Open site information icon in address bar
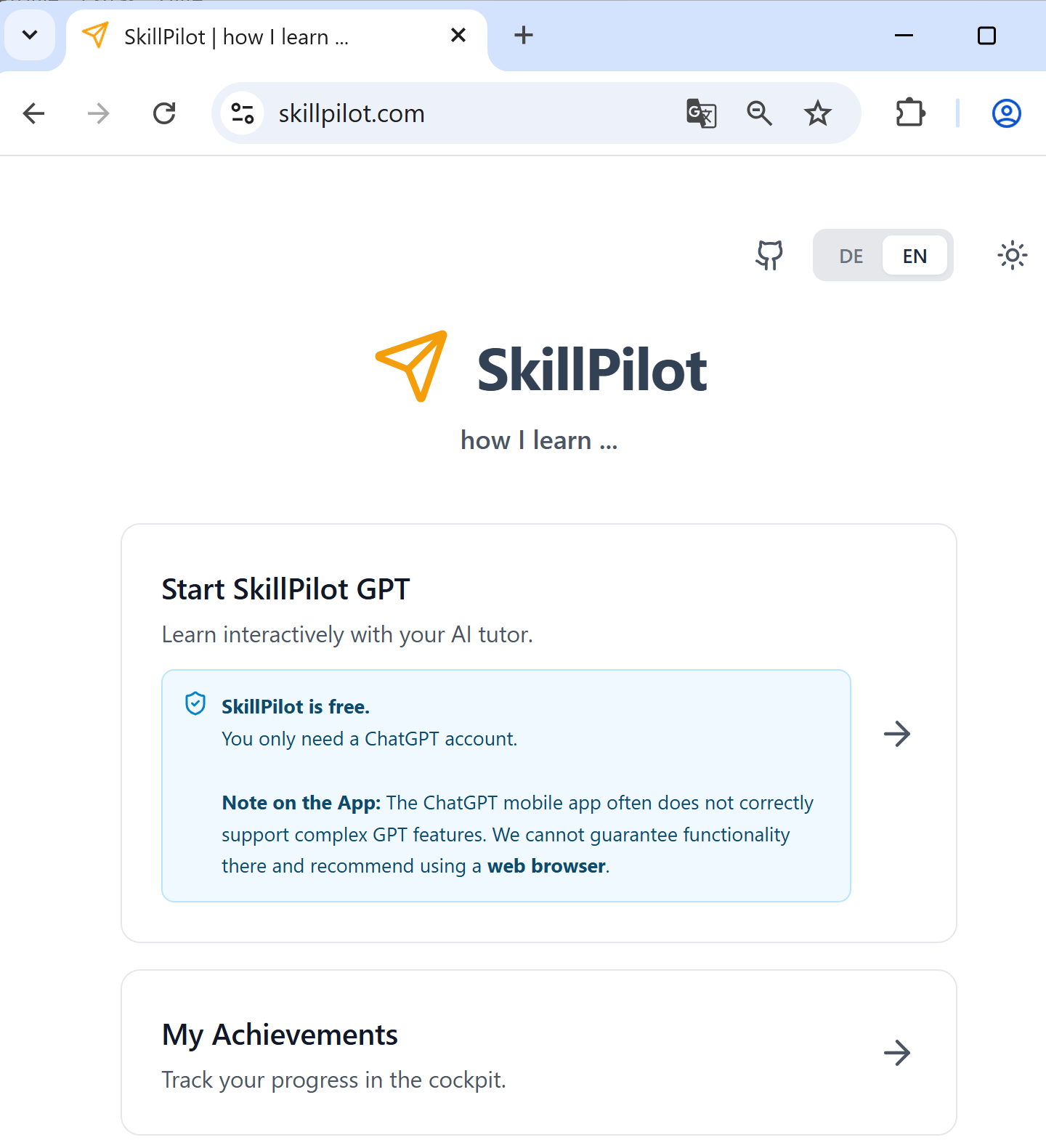The height and width of the screenshot is (1148, 1046). pos(243,113)
